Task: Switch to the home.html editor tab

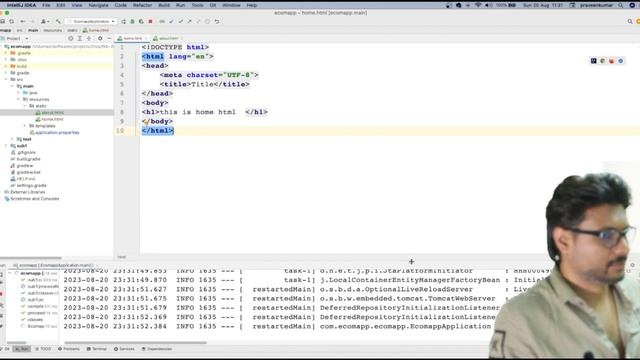Action: click(131, 38)
